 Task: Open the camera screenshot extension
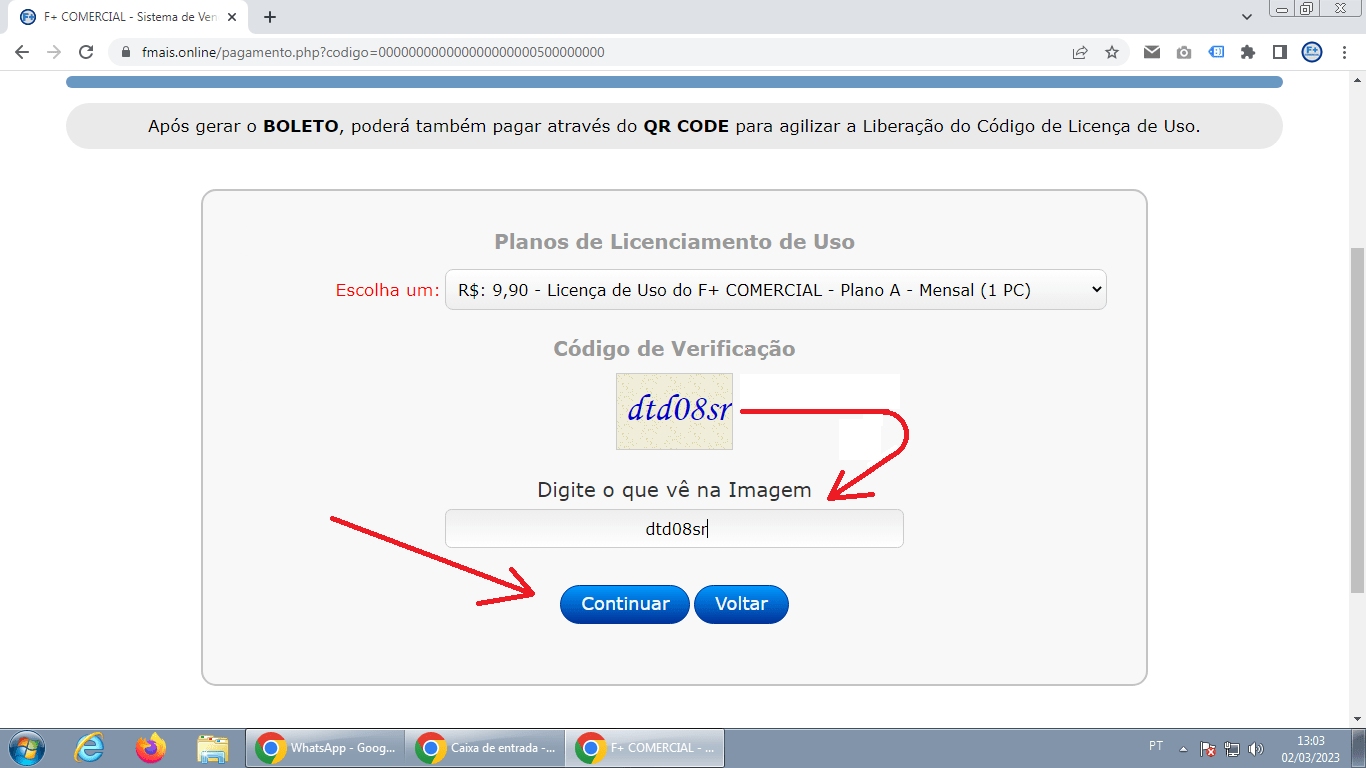click(x=1184, y=52)
